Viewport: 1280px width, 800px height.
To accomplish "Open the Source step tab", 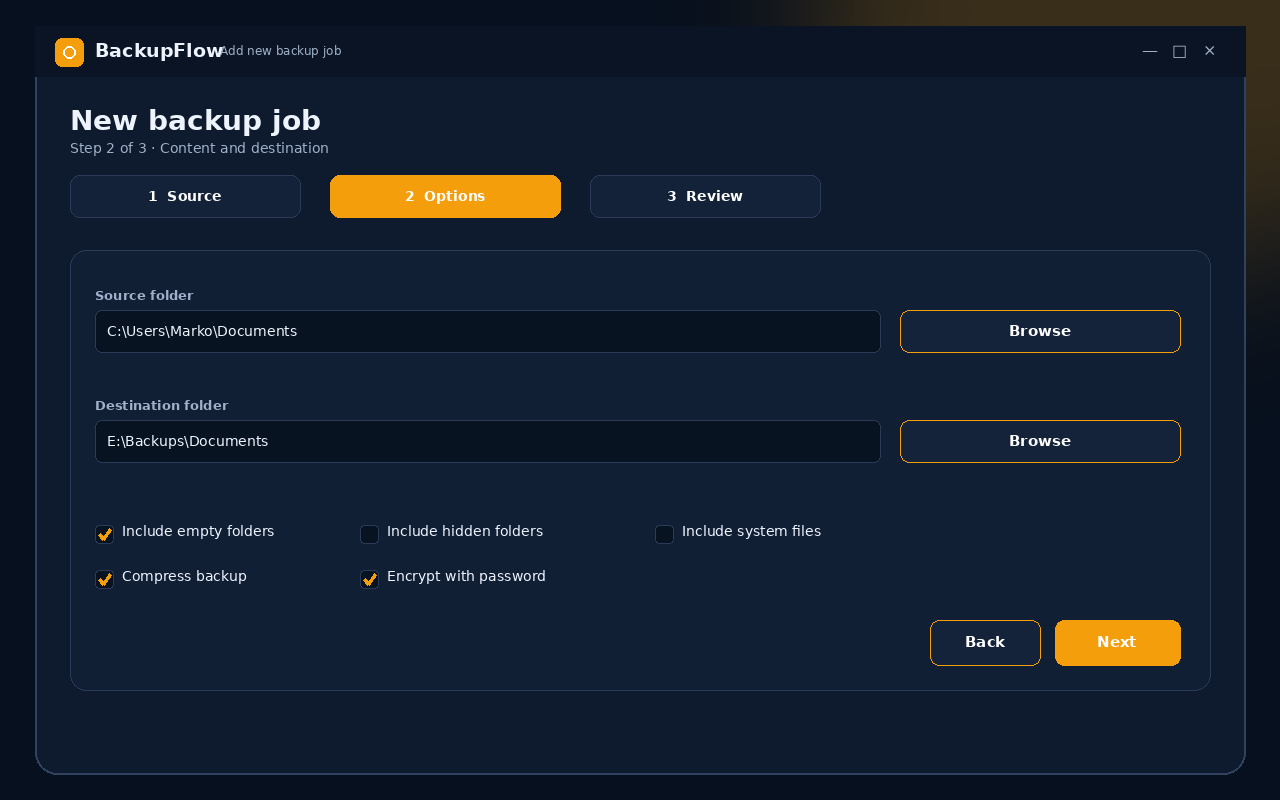I will (185, 196).
